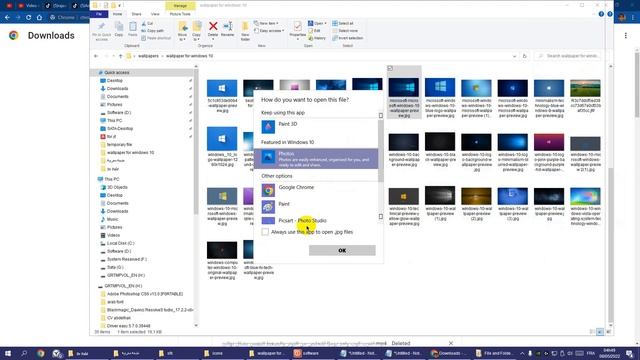Select Music under This PC
640x360 pixels.
(113, 219)
